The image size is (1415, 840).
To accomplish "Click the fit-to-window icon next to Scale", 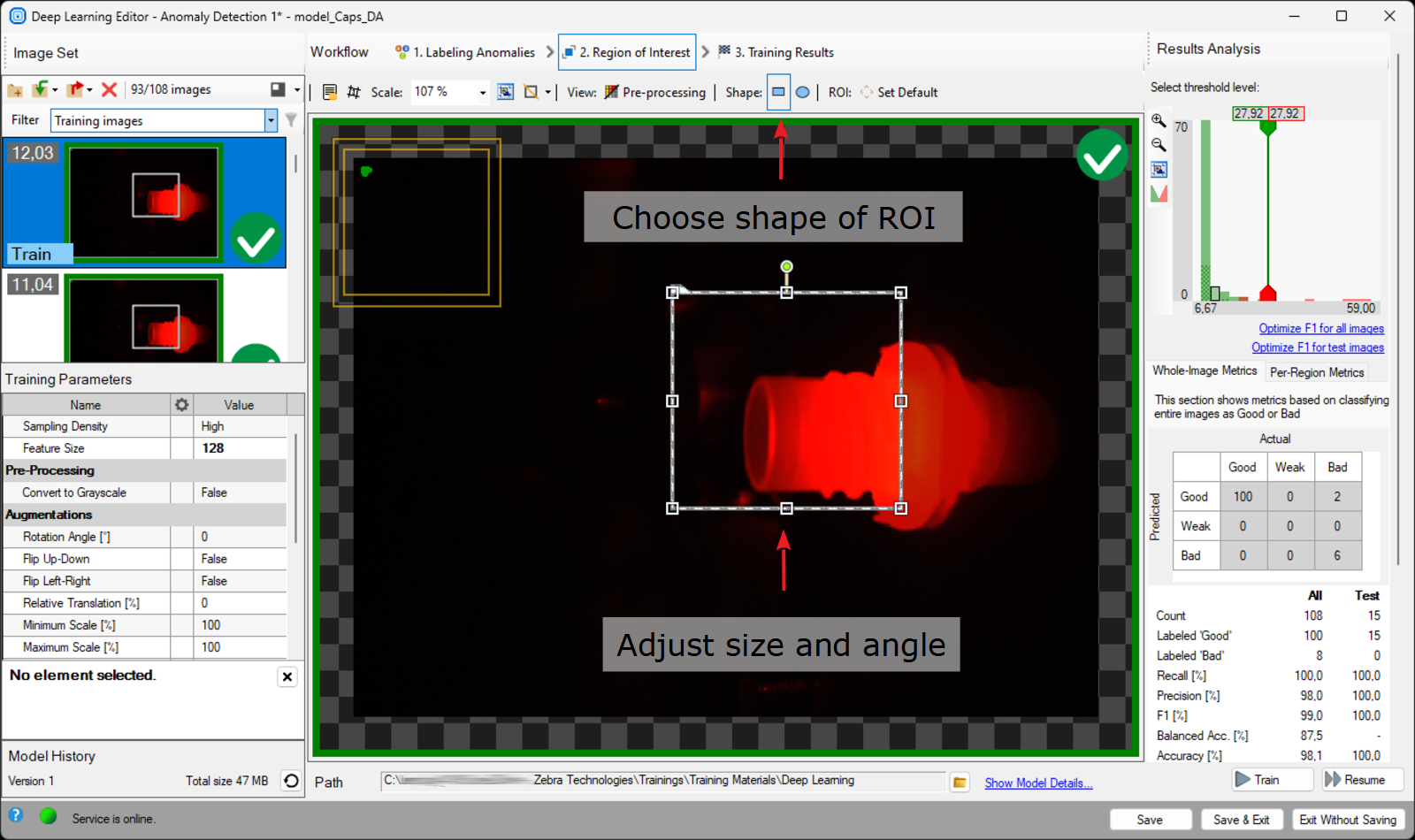I will pos(505,92).
